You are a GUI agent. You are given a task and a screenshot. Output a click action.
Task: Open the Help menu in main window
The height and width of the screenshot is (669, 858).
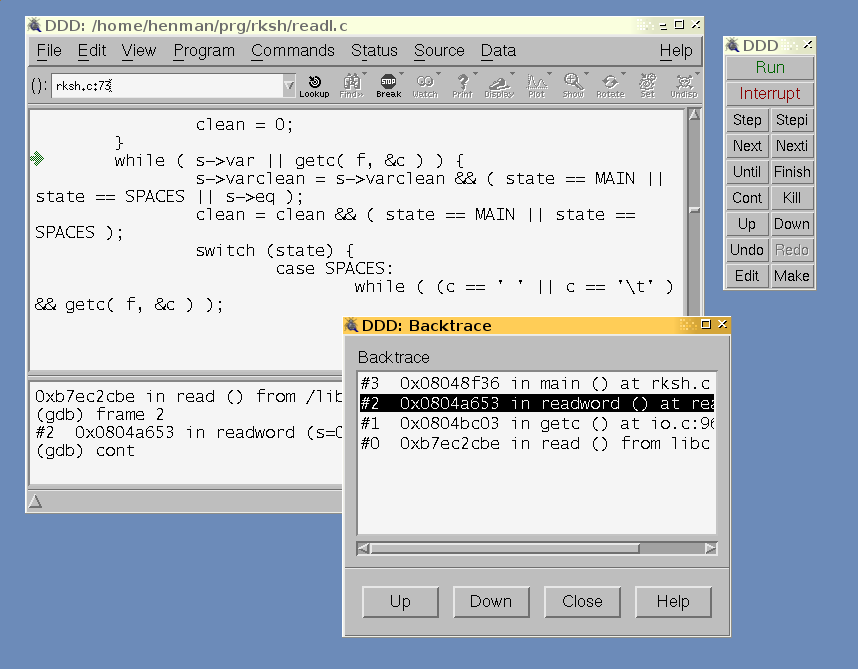point(676,50)
